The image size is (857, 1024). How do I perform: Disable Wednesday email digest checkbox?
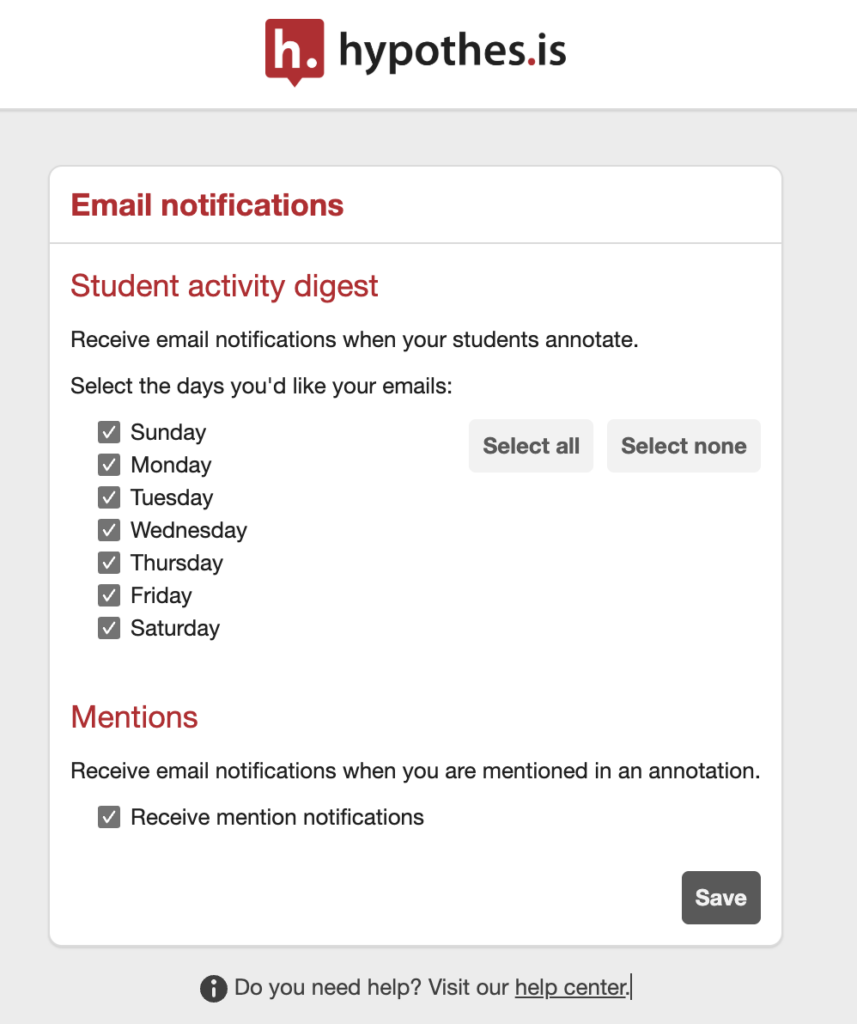pos(109,530)
